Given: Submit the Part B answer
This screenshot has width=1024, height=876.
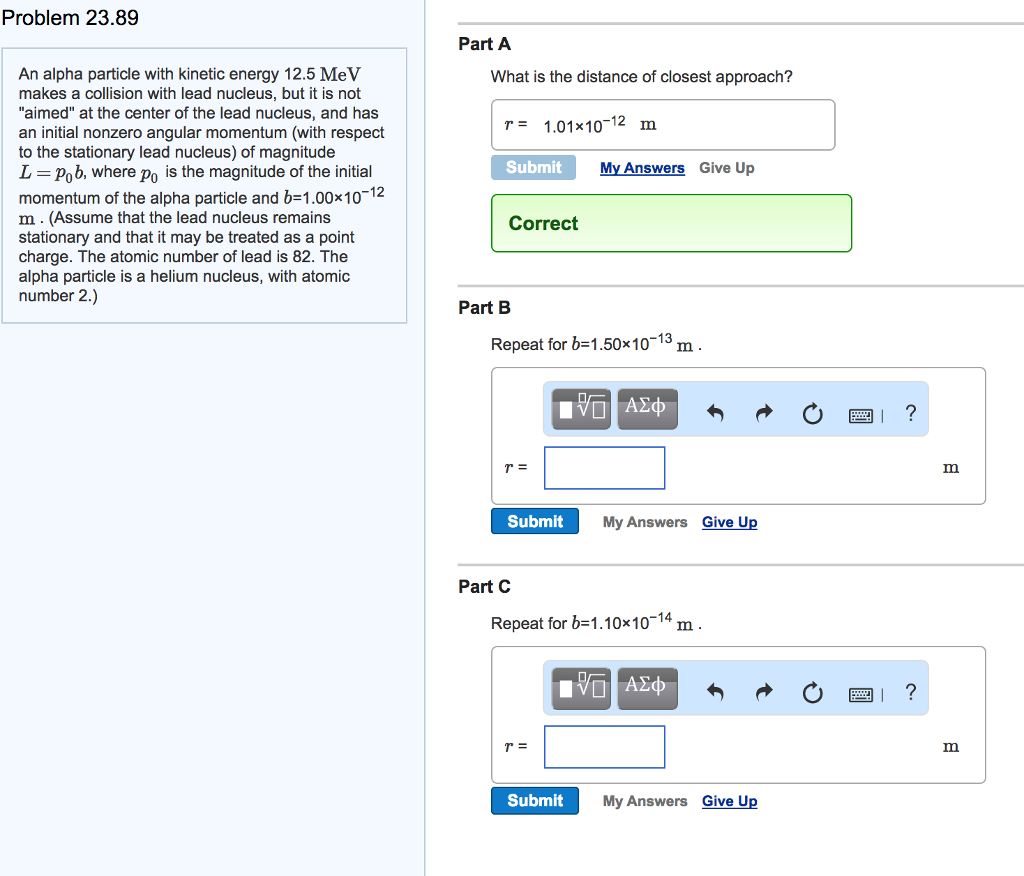Looking at the screenshot, I should coord(535,522).
